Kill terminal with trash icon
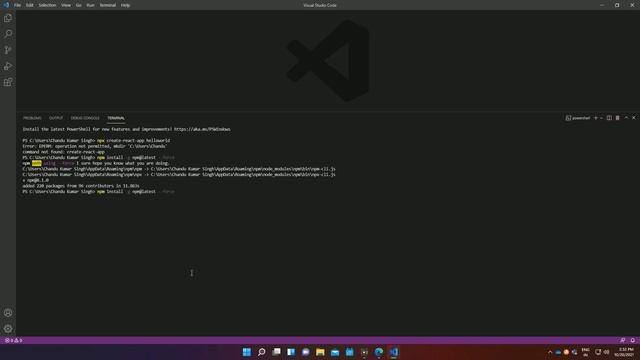The image size is (640, 360). tap(618, 118)
